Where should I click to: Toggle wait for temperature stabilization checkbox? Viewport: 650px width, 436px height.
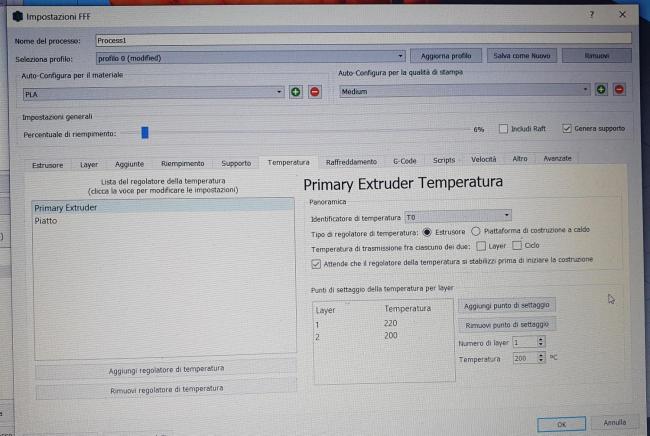point(316,264)
